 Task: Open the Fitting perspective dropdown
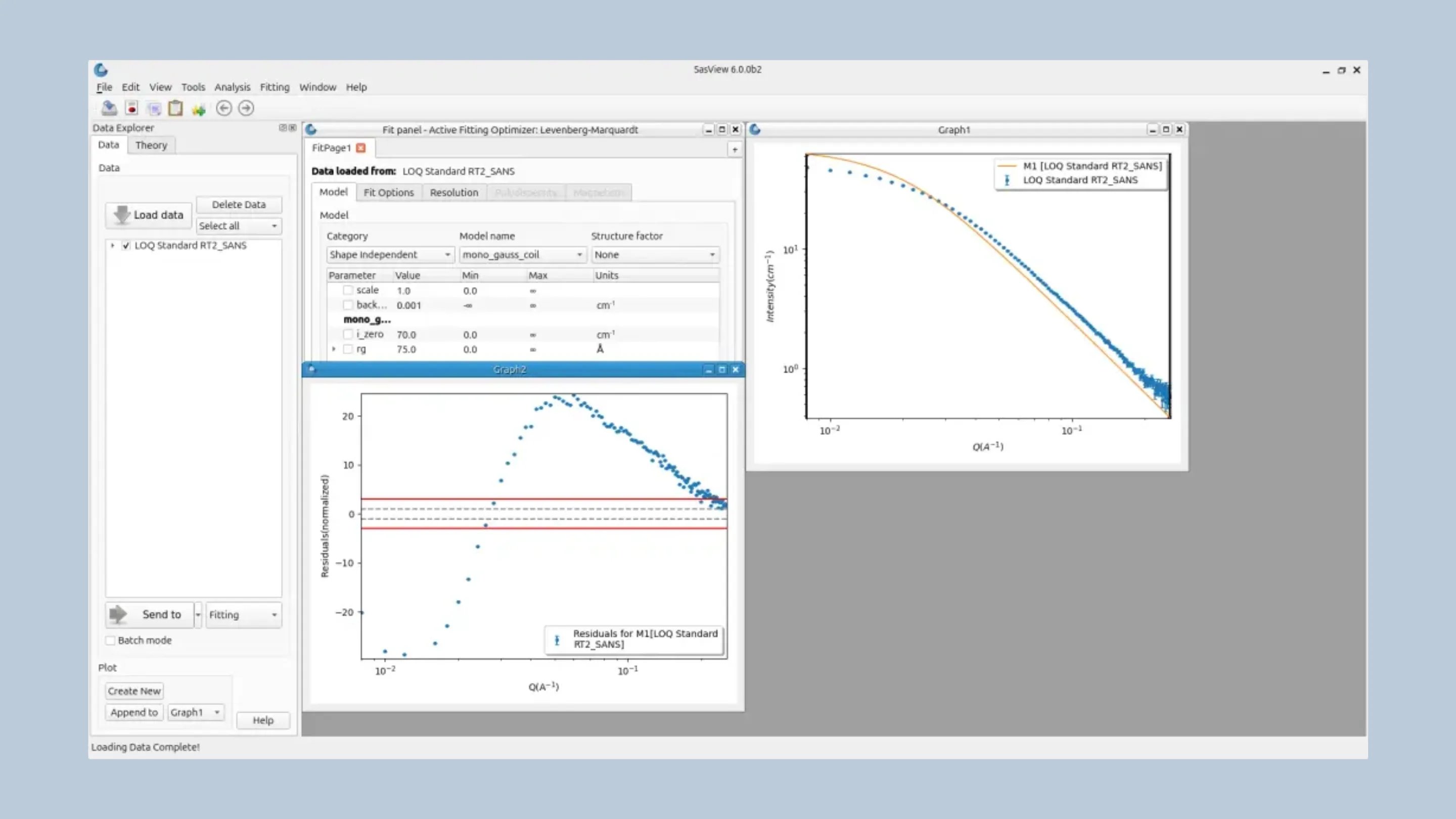click(x=243, y=614)
